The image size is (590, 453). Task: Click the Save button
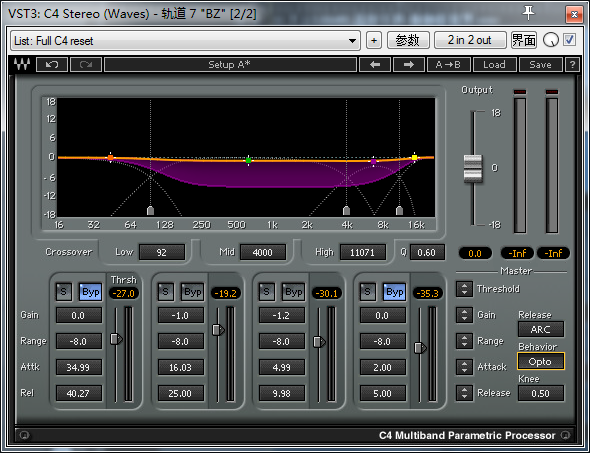pos(540,64)
